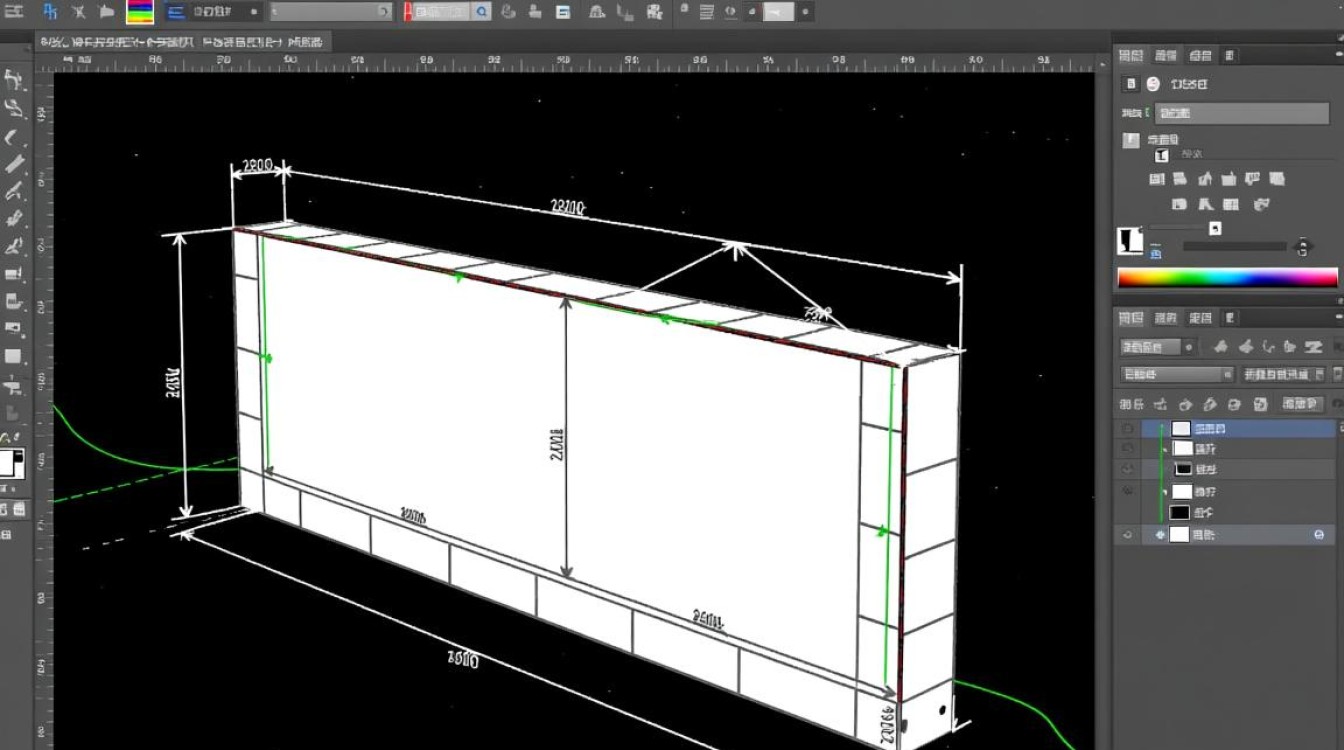
Task: Click the text field in the upper right panel
Action: (x=1242, y=113)
